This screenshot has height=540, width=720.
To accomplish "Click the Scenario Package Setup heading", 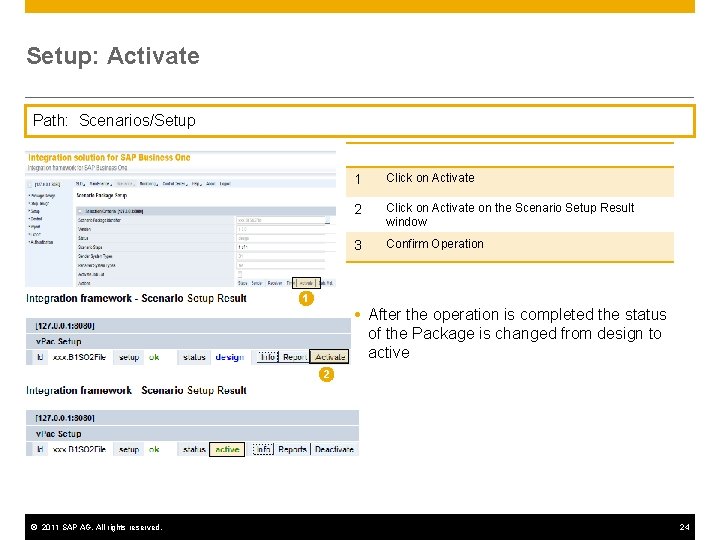I will [x=102, y=195].
